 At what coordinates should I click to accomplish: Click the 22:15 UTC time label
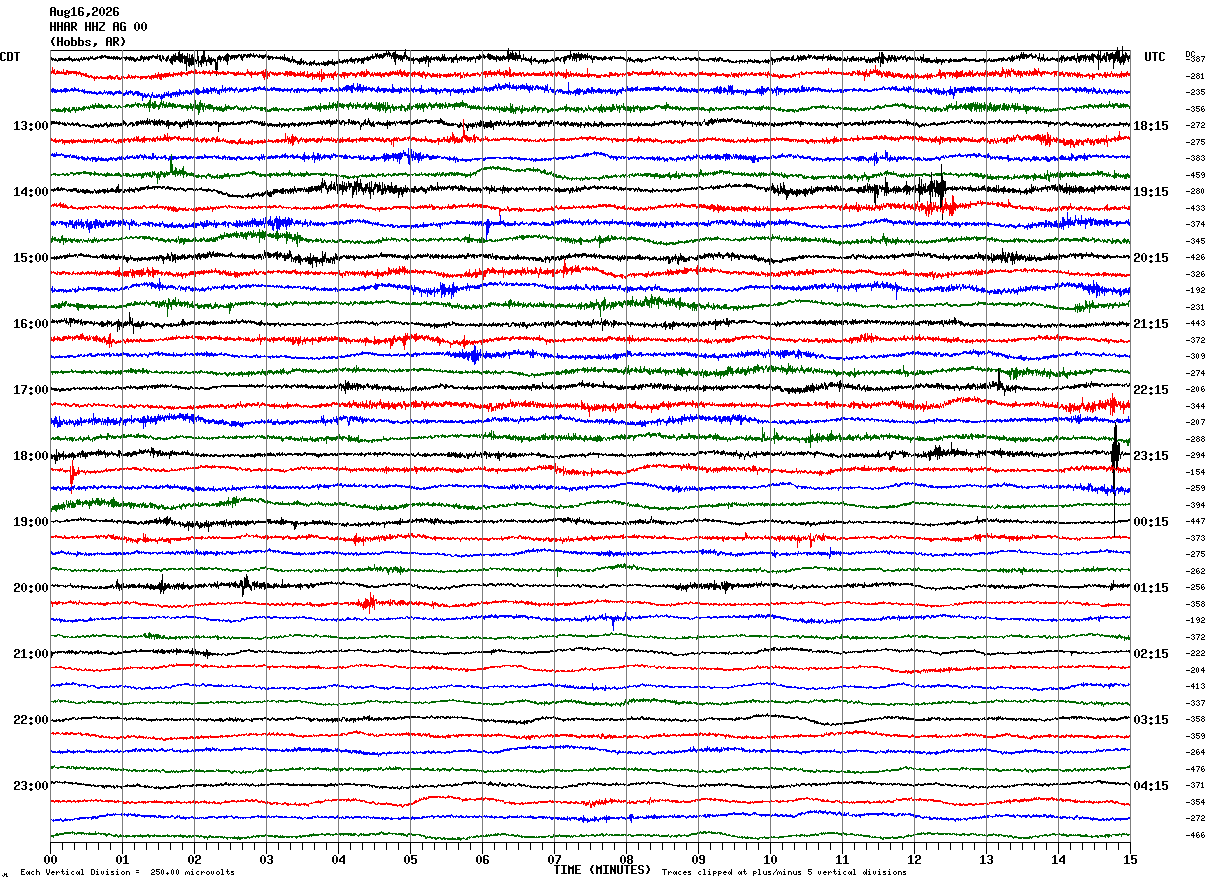1151,390
